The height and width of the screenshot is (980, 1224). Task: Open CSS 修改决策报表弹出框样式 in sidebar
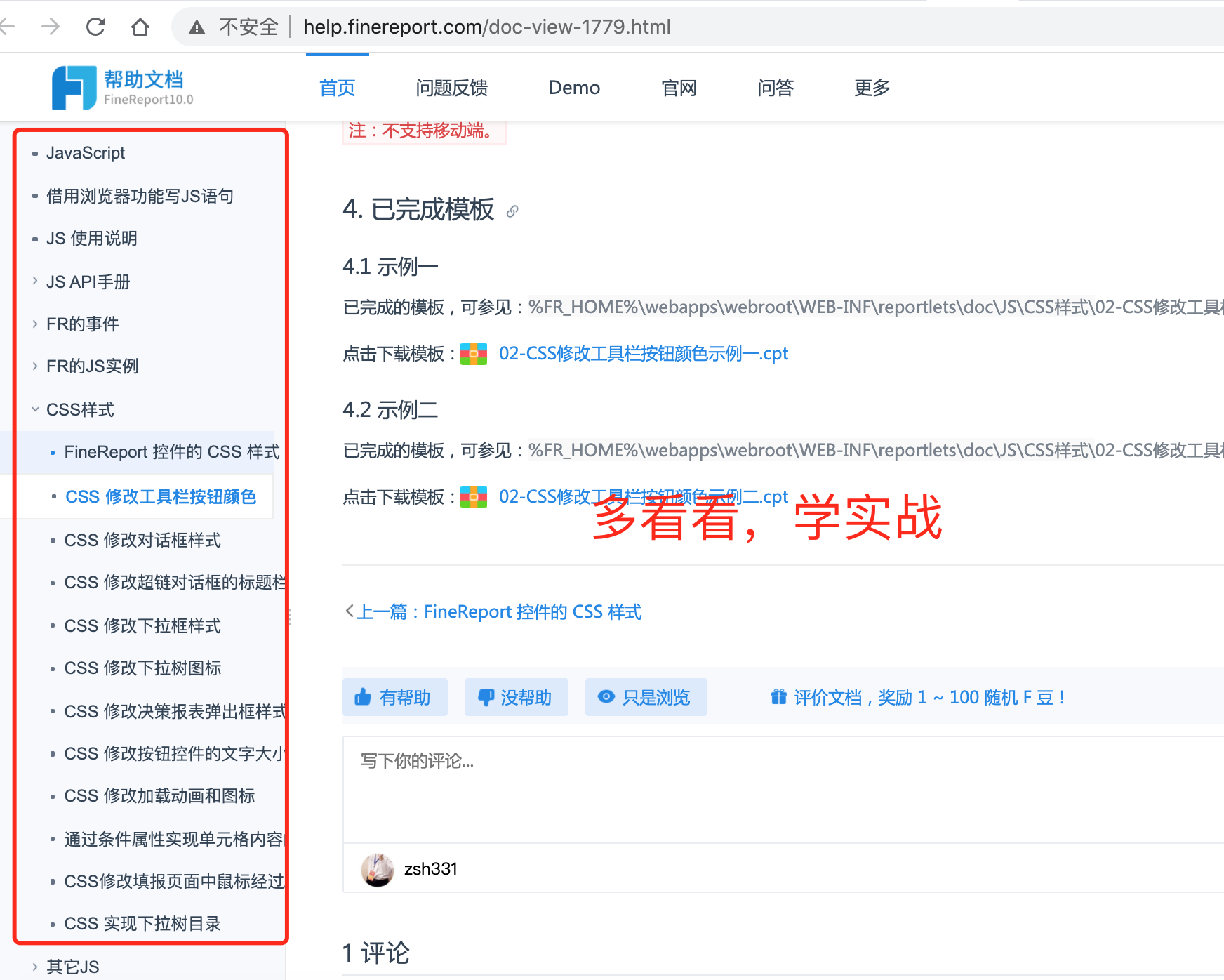pos(175,712)
